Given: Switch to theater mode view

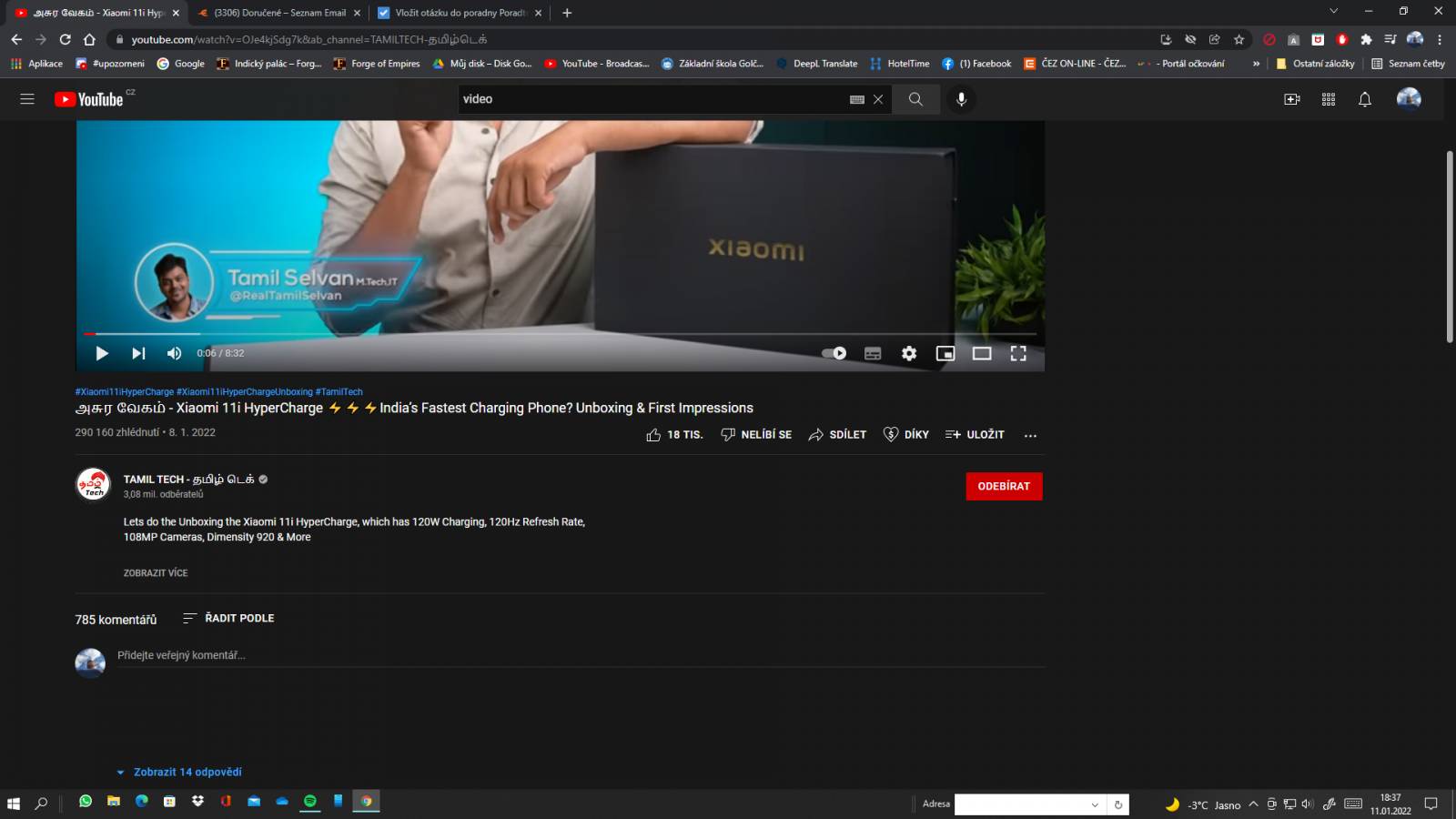Looking at the screenshot, I should click(x=982, y=353).
